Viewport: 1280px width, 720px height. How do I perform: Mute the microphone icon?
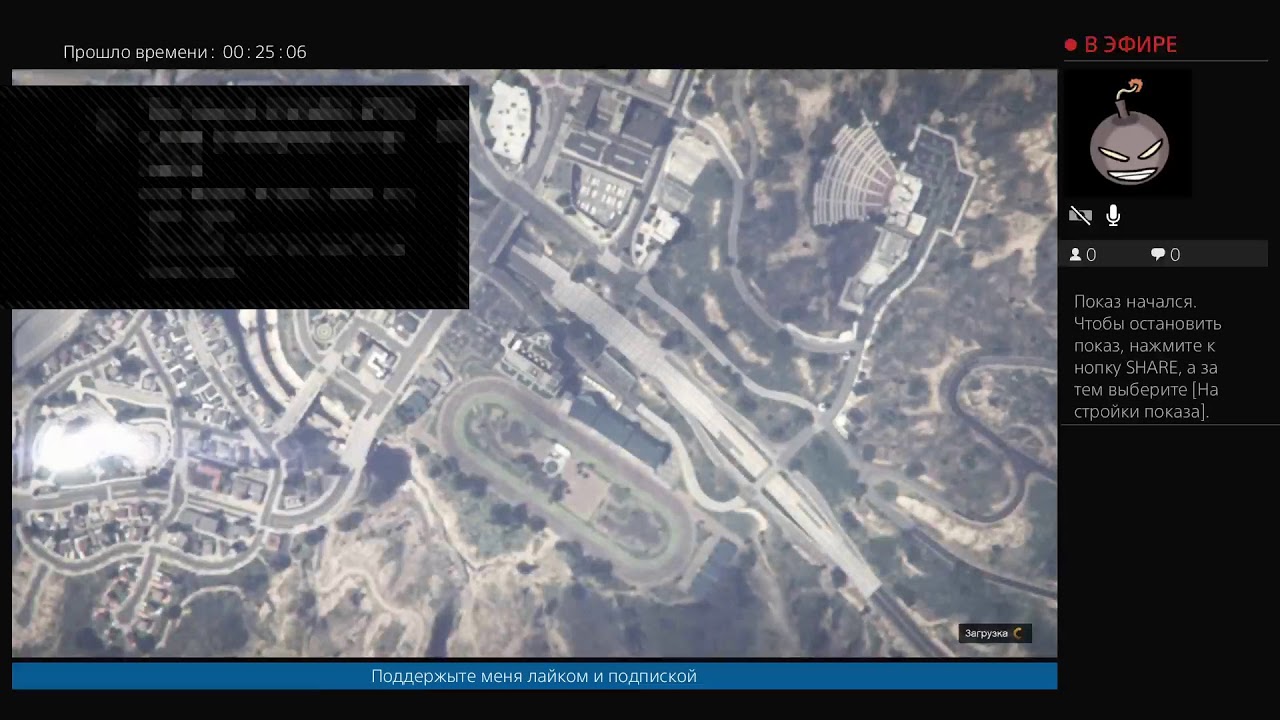[x=1113, y=215]
